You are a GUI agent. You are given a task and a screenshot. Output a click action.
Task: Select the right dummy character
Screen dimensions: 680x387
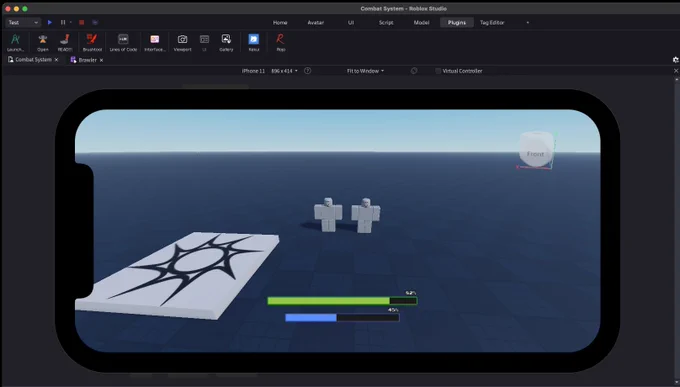click(366, 215)
